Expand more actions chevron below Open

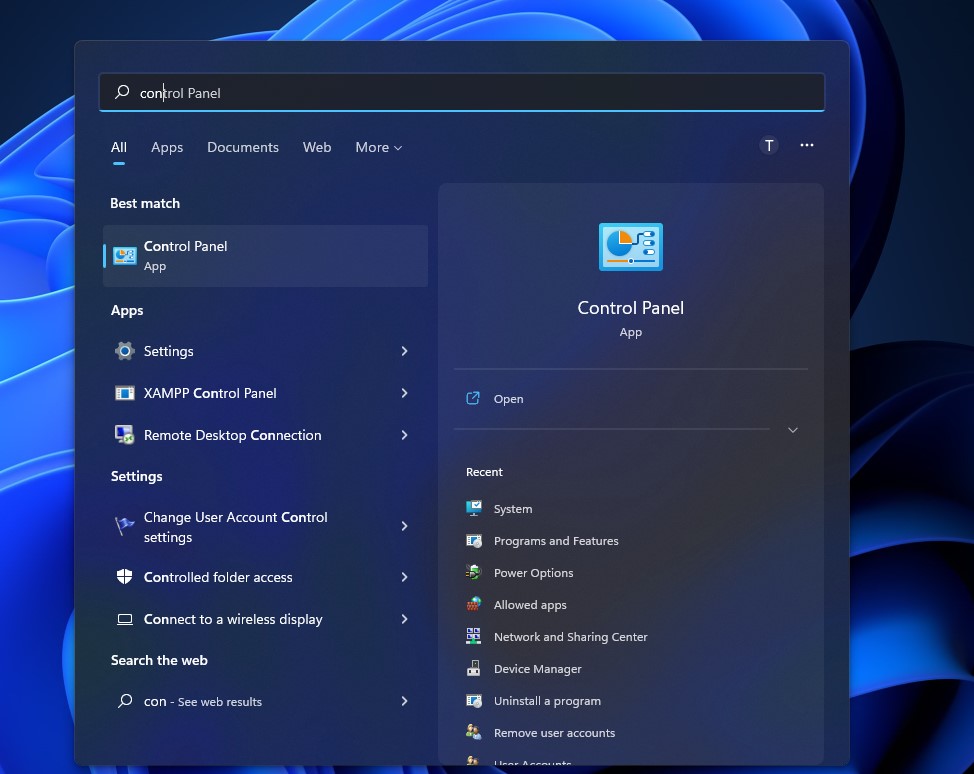click(x=793, y=430)
